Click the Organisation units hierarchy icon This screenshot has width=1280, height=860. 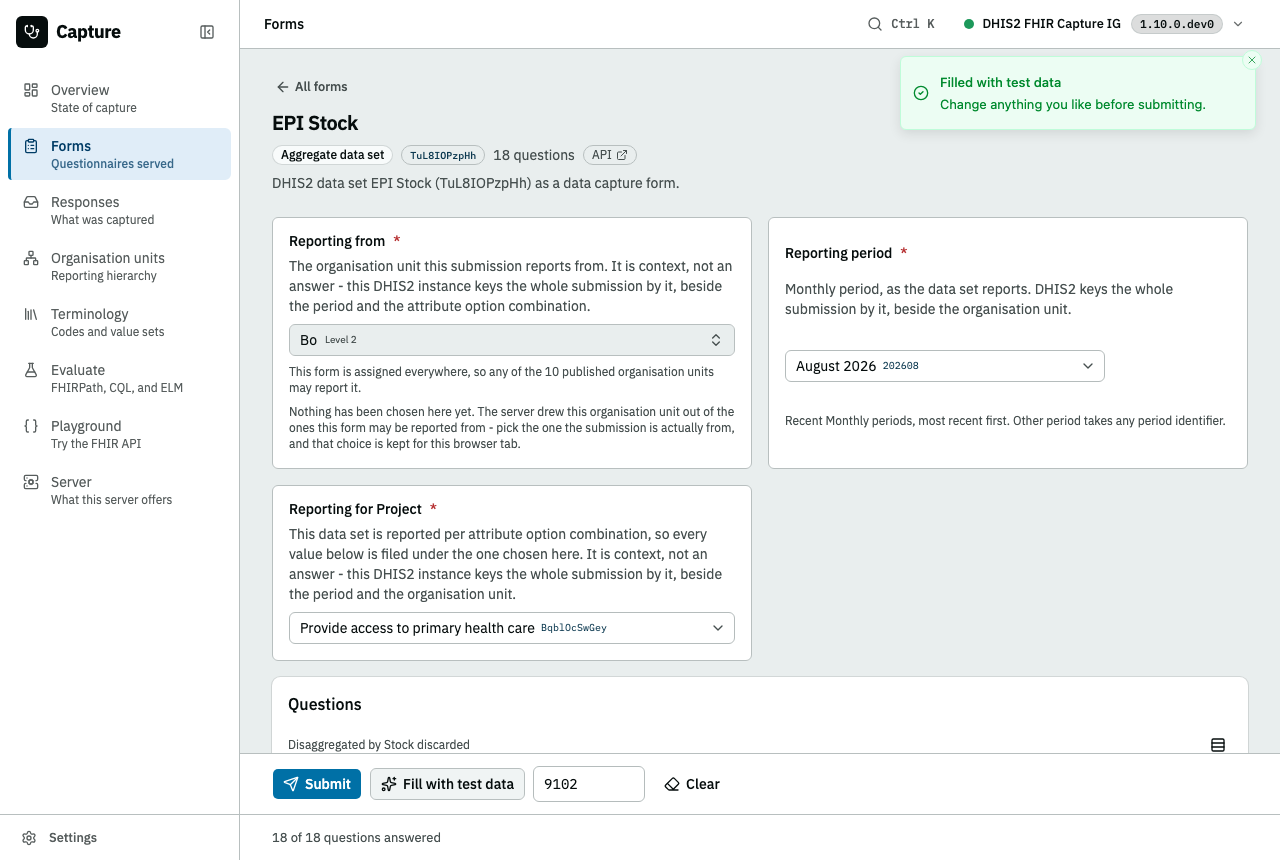(x=31, y=258)
